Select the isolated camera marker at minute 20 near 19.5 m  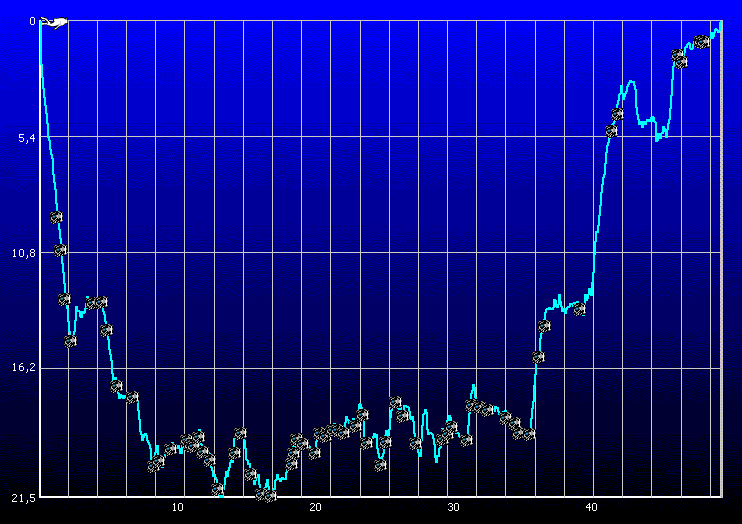coord(315,453)
